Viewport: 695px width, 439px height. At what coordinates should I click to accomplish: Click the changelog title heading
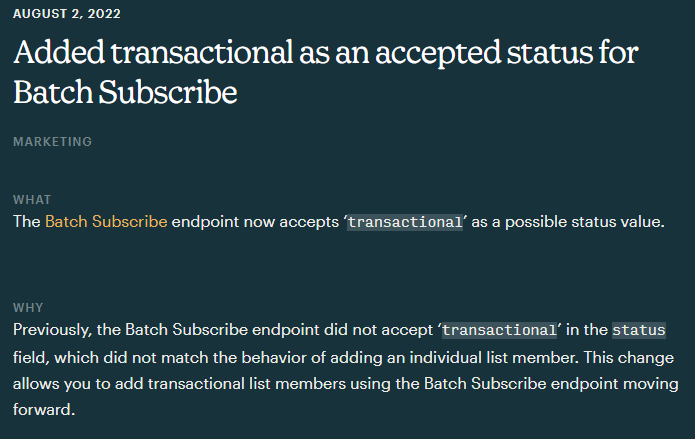pyautogui.click(x=326, y=72)
